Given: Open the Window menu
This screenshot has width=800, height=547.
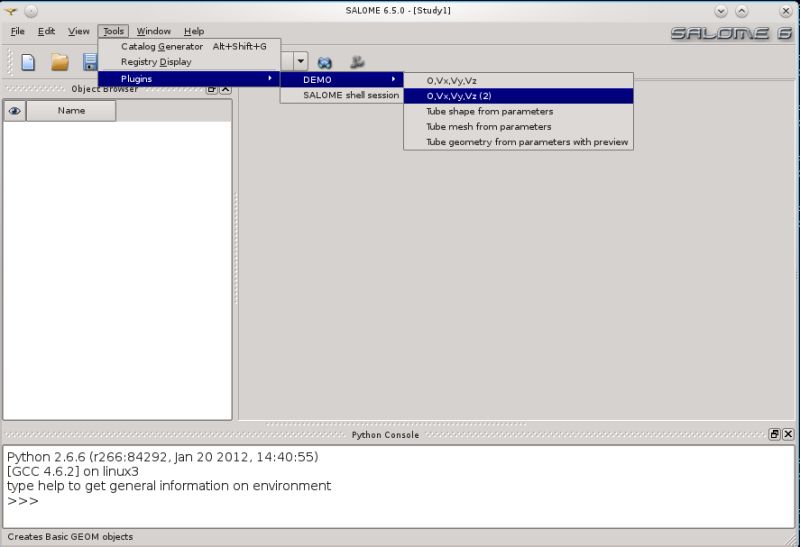Looking at the screenshot, I should pos(153,31).
